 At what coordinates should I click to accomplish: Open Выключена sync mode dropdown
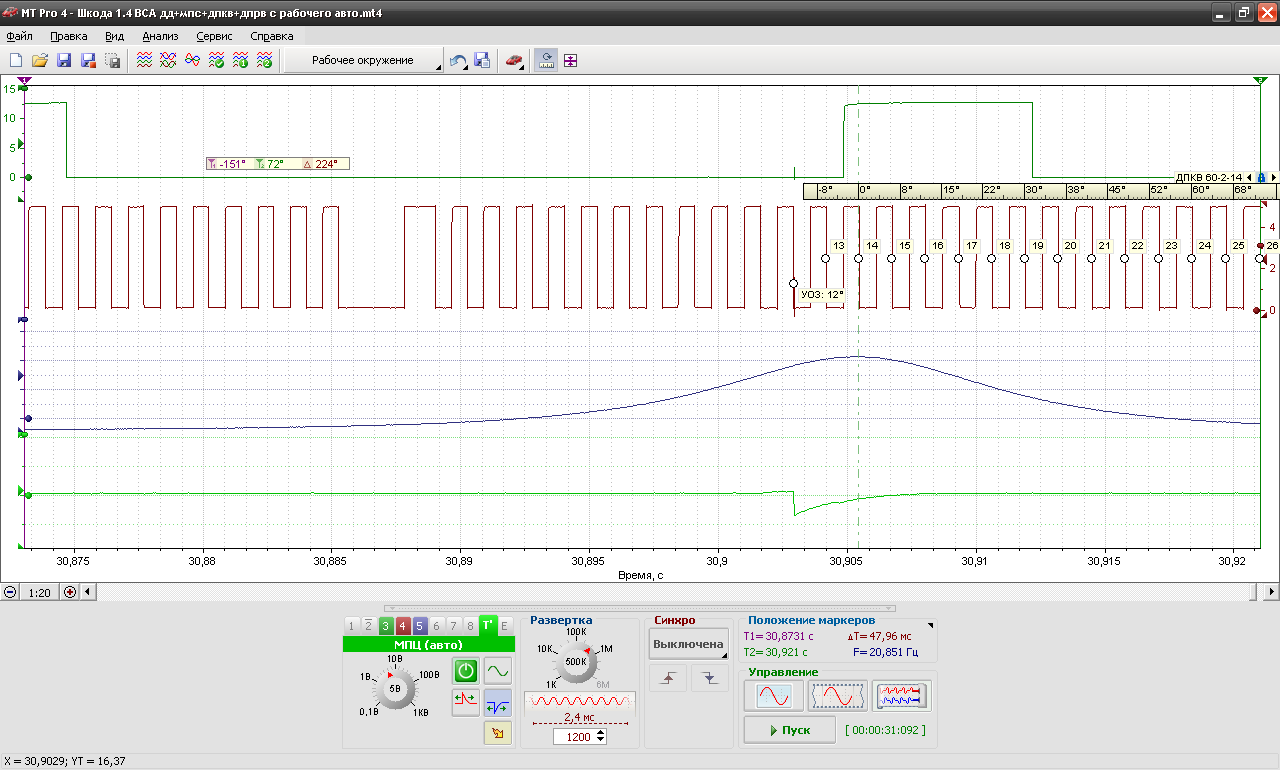coord(688,644)
